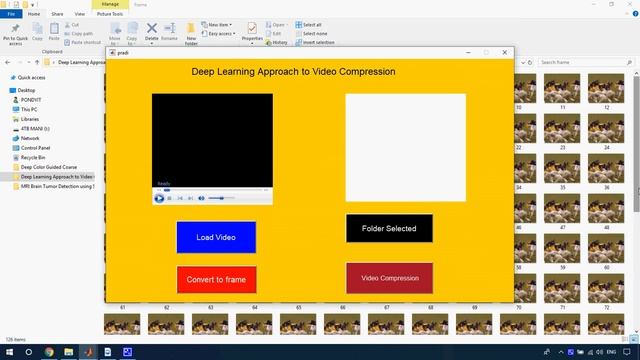Mute the media player speaker icon
640x360 pixels.
pos(201,198)
